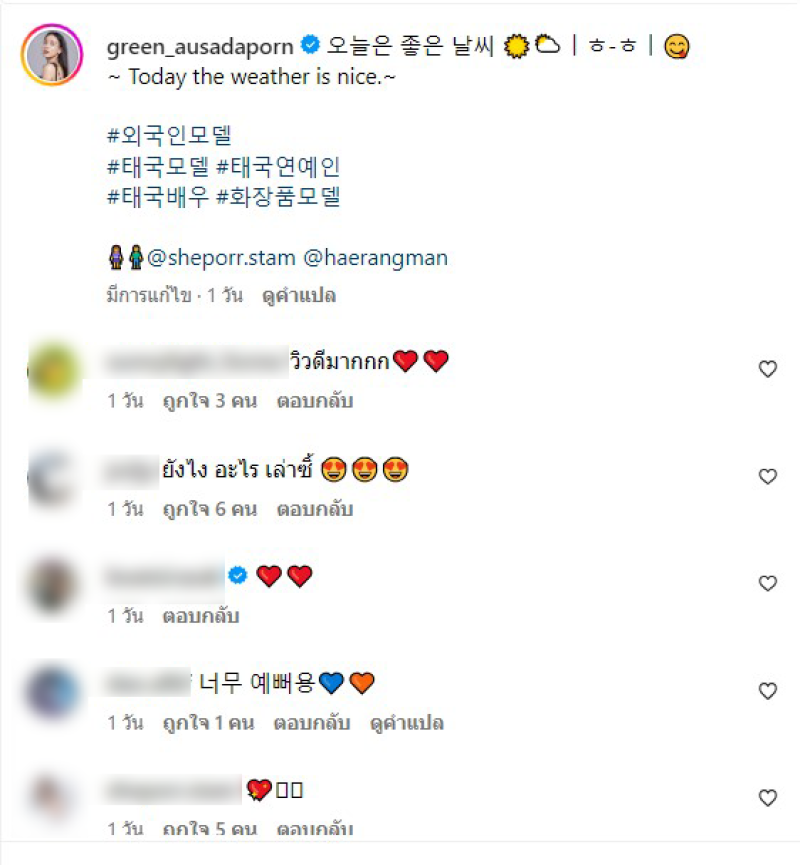
Task: Open avatar of first commenter
Action: [x=53, y=370]
